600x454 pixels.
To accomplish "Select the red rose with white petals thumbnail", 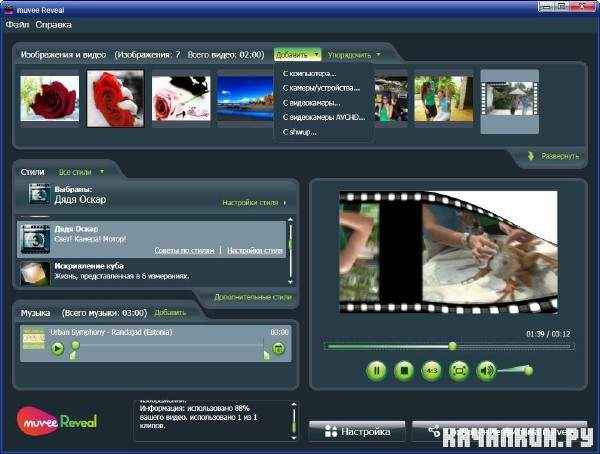I will click(115, 98).
